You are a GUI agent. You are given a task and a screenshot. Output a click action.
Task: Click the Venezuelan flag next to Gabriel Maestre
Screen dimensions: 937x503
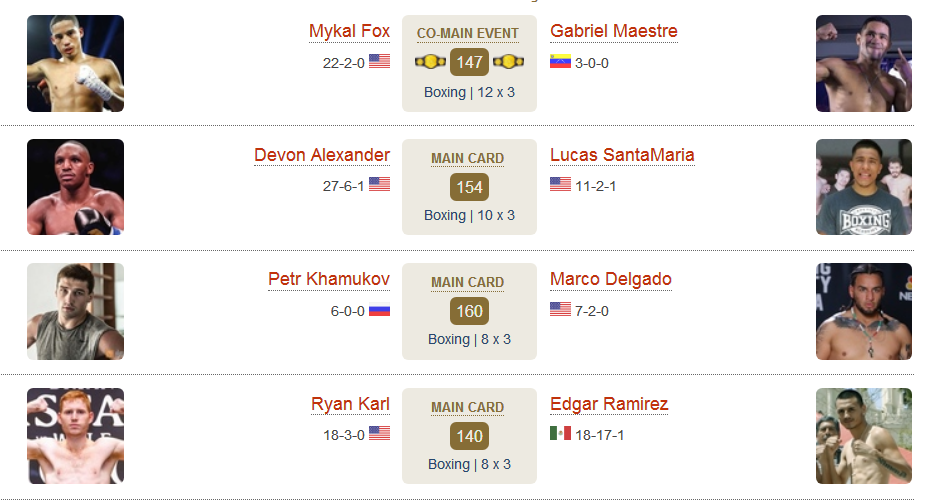[x=561, y=61]
